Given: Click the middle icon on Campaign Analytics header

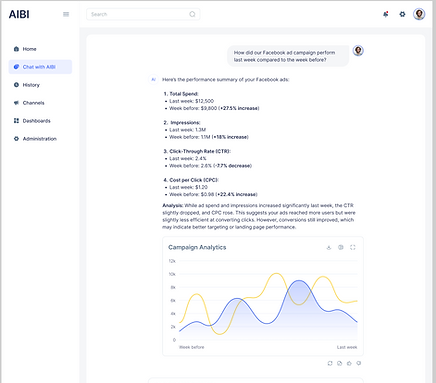Looking at the screenshot, I should pyautogui.click(x=341, y=247).
